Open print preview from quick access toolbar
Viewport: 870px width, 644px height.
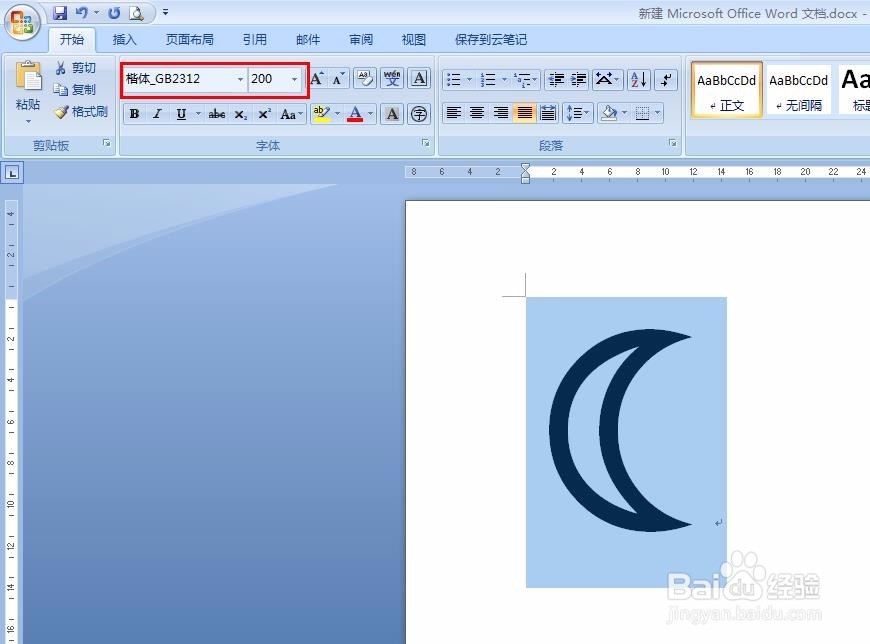[x=136, y=12]
